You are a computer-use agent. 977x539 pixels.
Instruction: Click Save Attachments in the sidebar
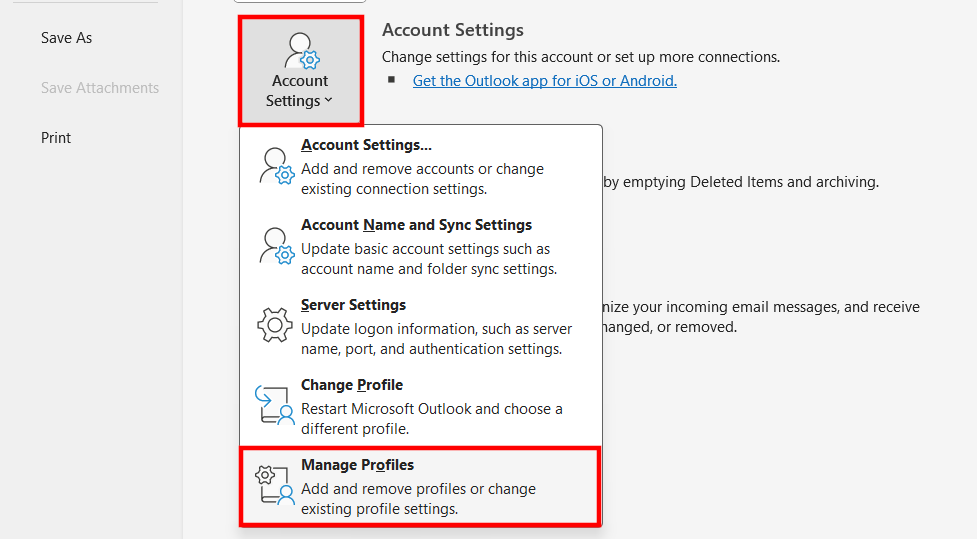tap(100, 88)
